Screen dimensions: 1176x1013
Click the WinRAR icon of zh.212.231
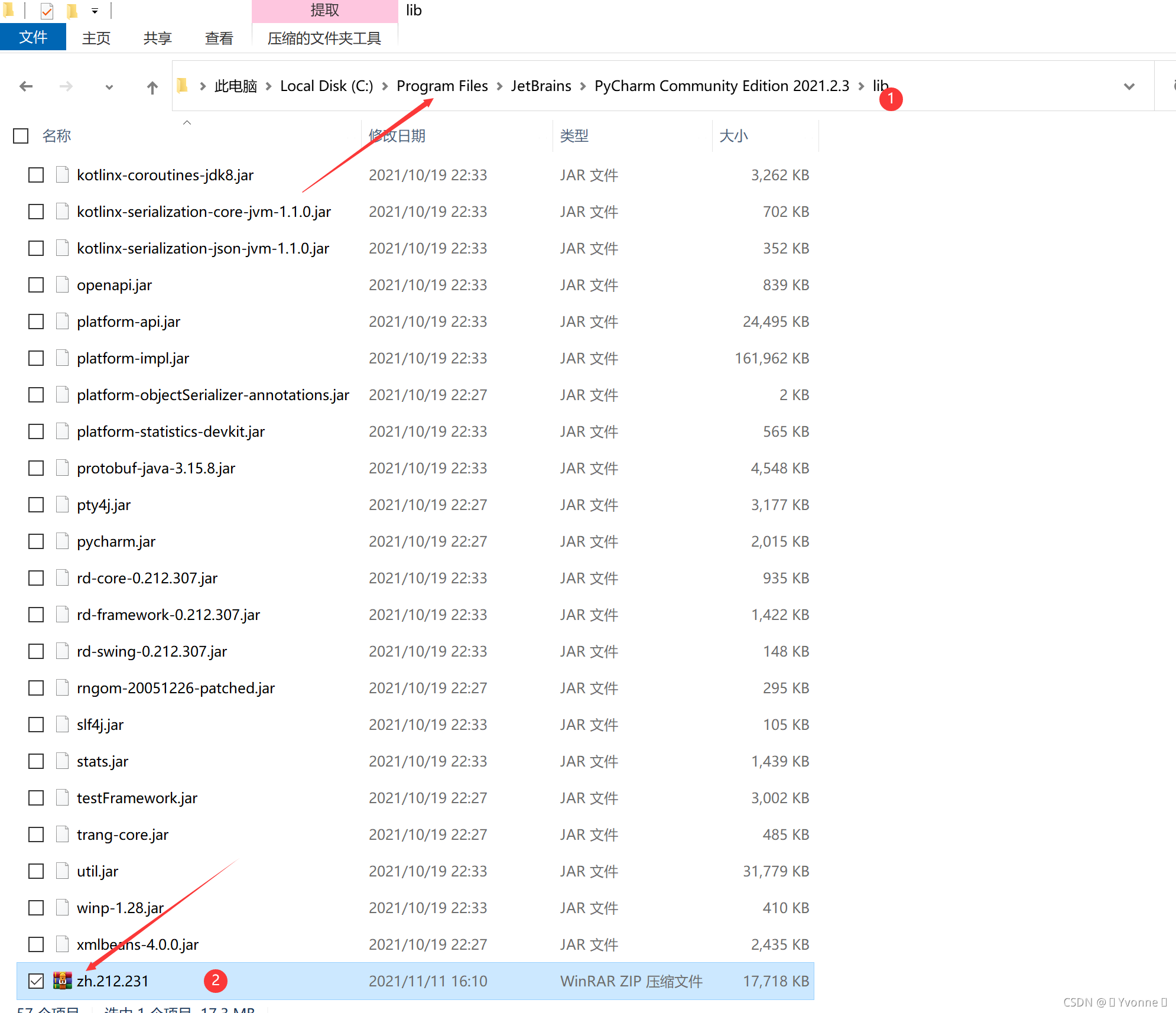coord(62,980)
